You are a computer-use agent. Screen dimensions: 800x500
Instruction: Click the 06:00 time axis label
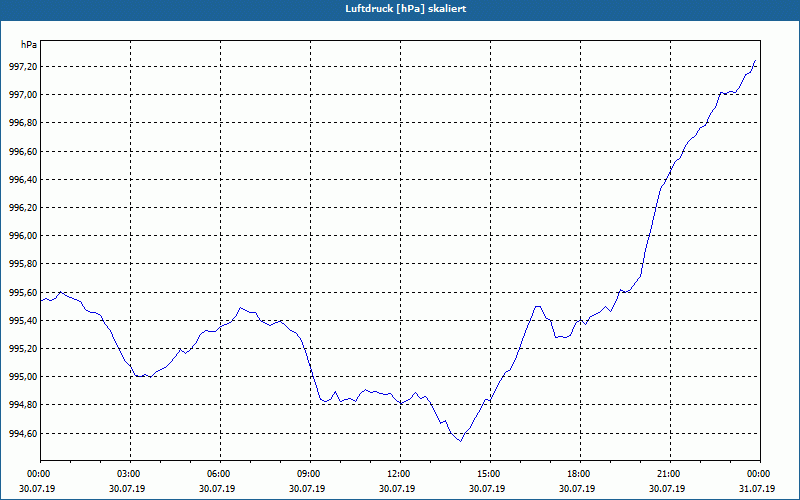(x=220, y=474)
